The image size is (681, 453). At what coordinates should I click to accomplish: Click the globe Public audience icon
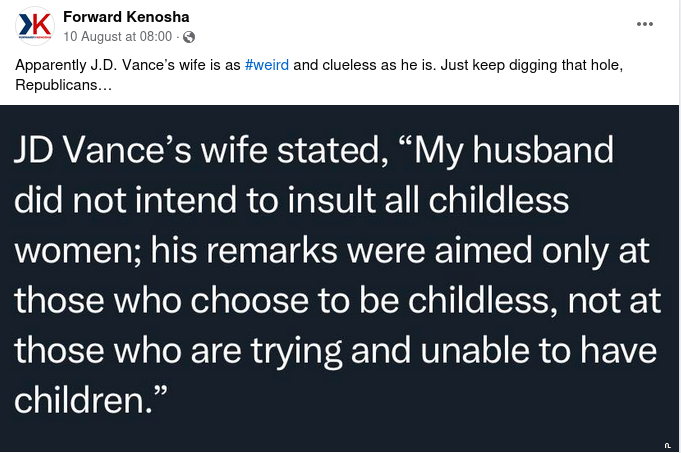point(188,37)
